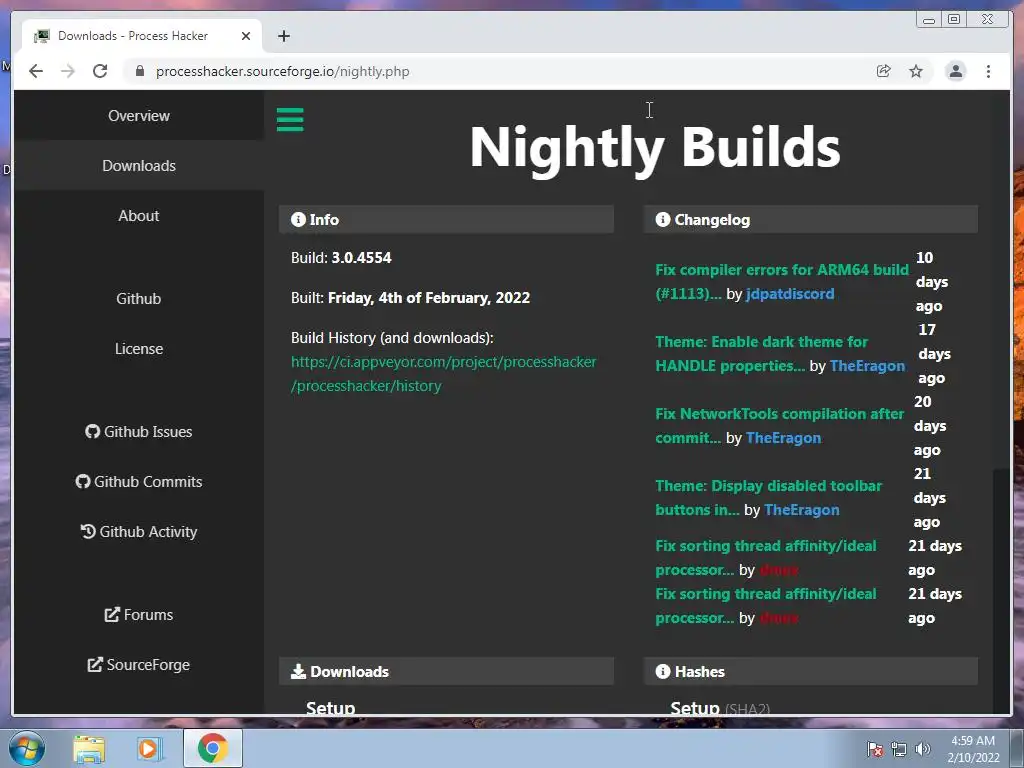Click the padlock site info icon
This screenshot has width=1024, height=768.
click(140, 71)
